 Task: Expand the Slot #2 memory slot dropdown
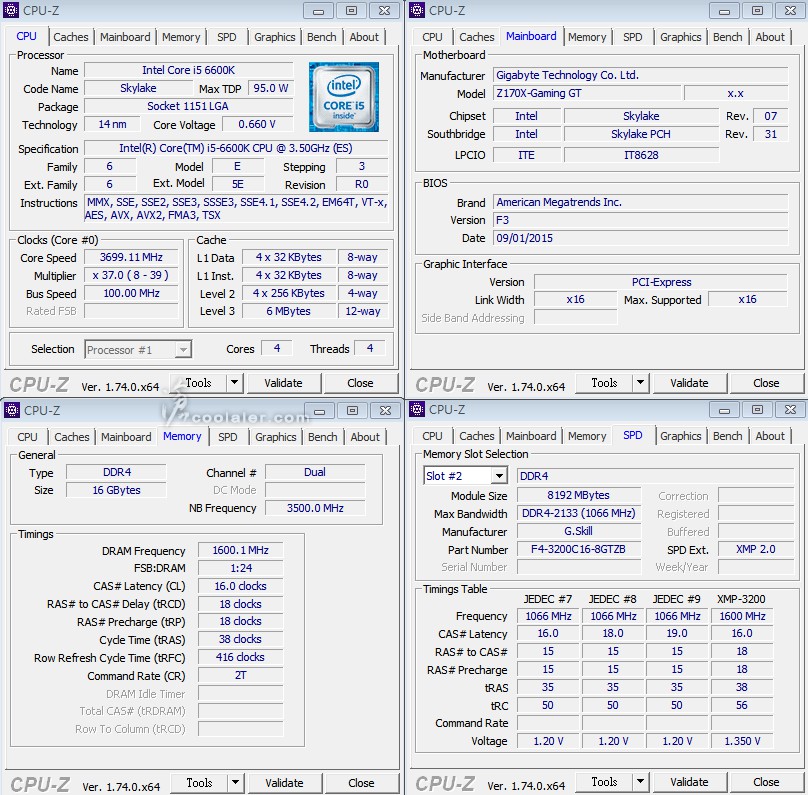point(499,476)
